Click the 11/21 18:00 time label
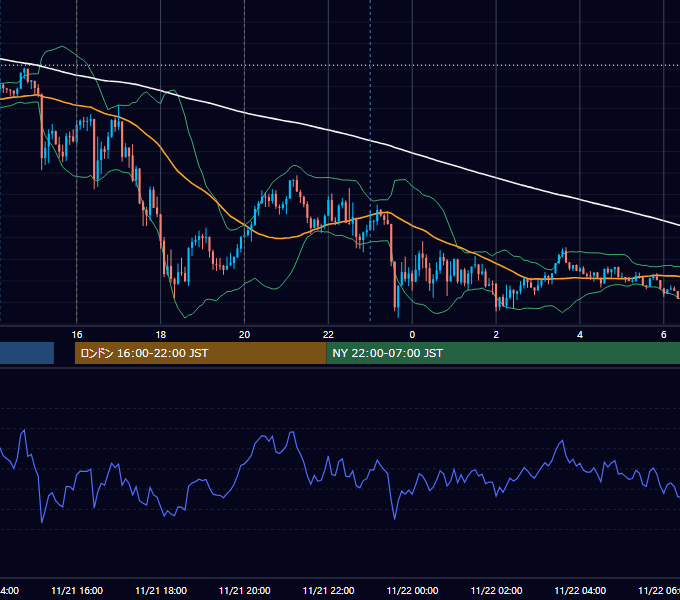This screenshot has height=600, width=680. coord(161,590)
